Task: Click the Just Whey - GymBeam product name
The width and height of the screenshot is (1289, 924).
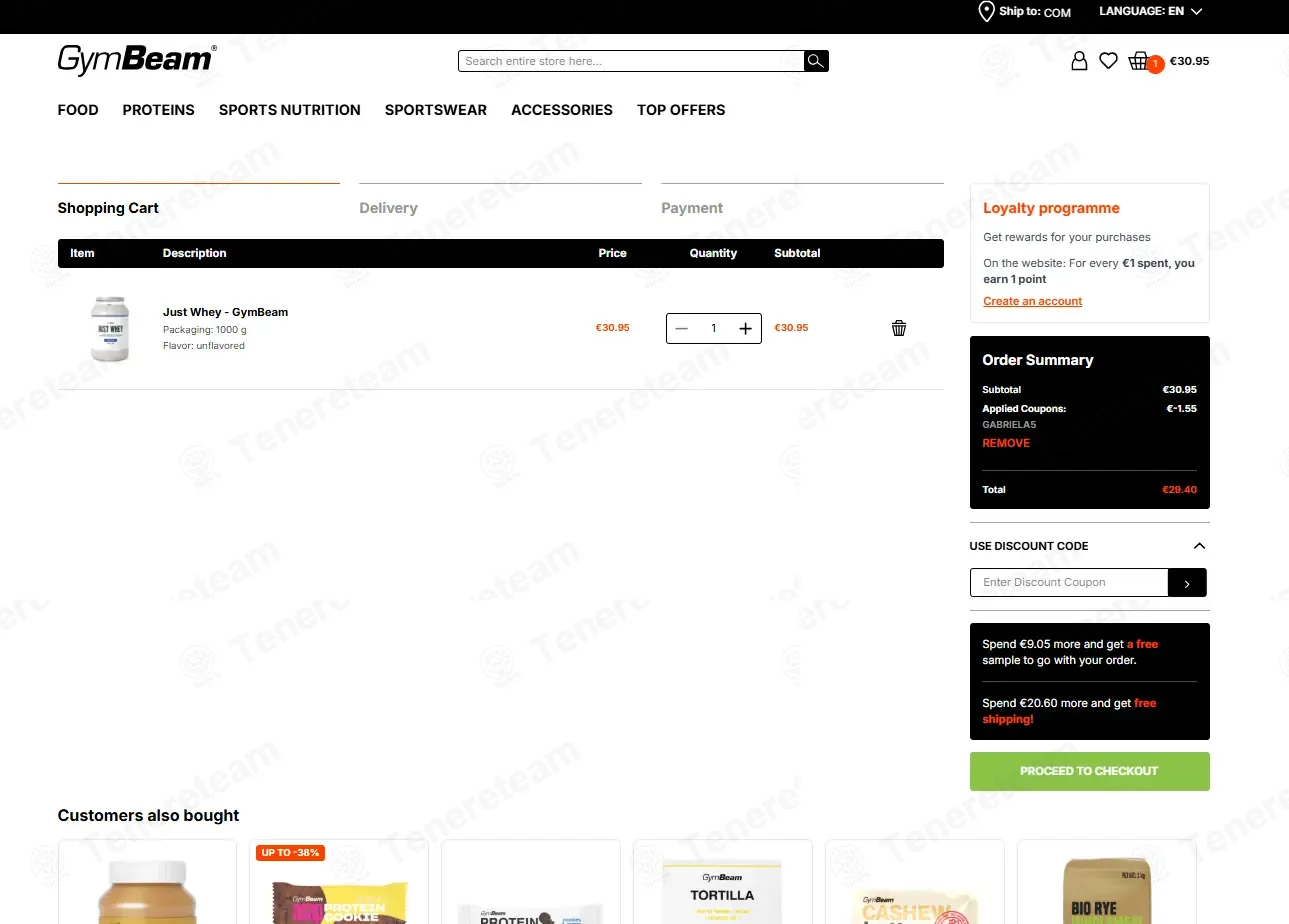Action: point(225,312)
